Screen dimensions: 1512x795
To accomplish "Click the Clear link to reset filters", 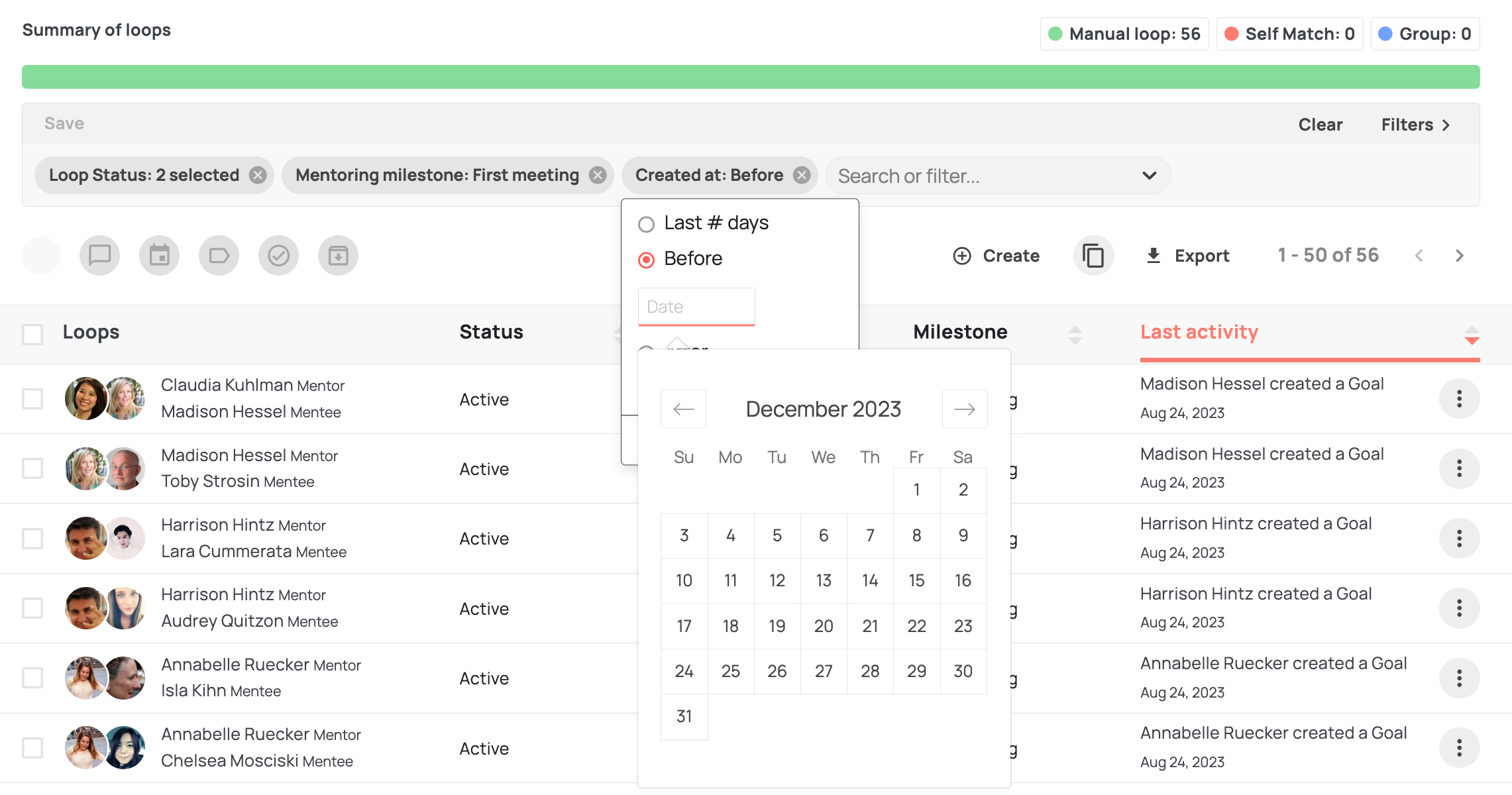I will [x=1320, y=125].
